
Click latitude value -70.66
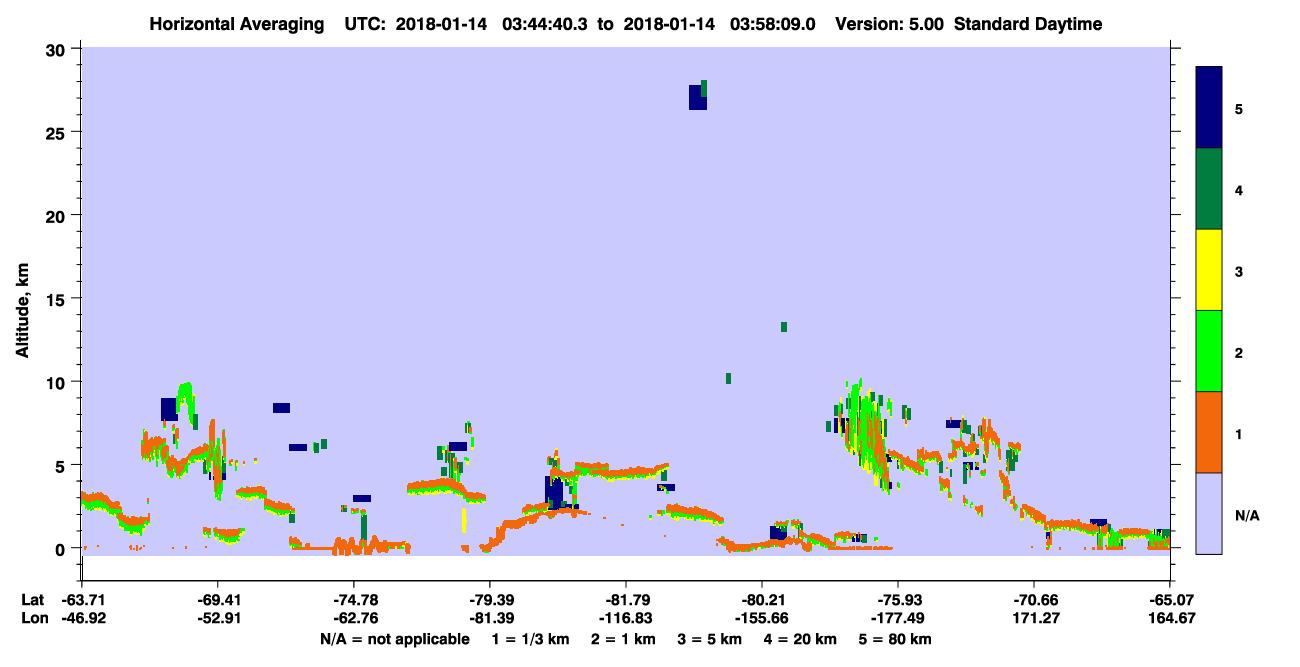click(1034, 600)
